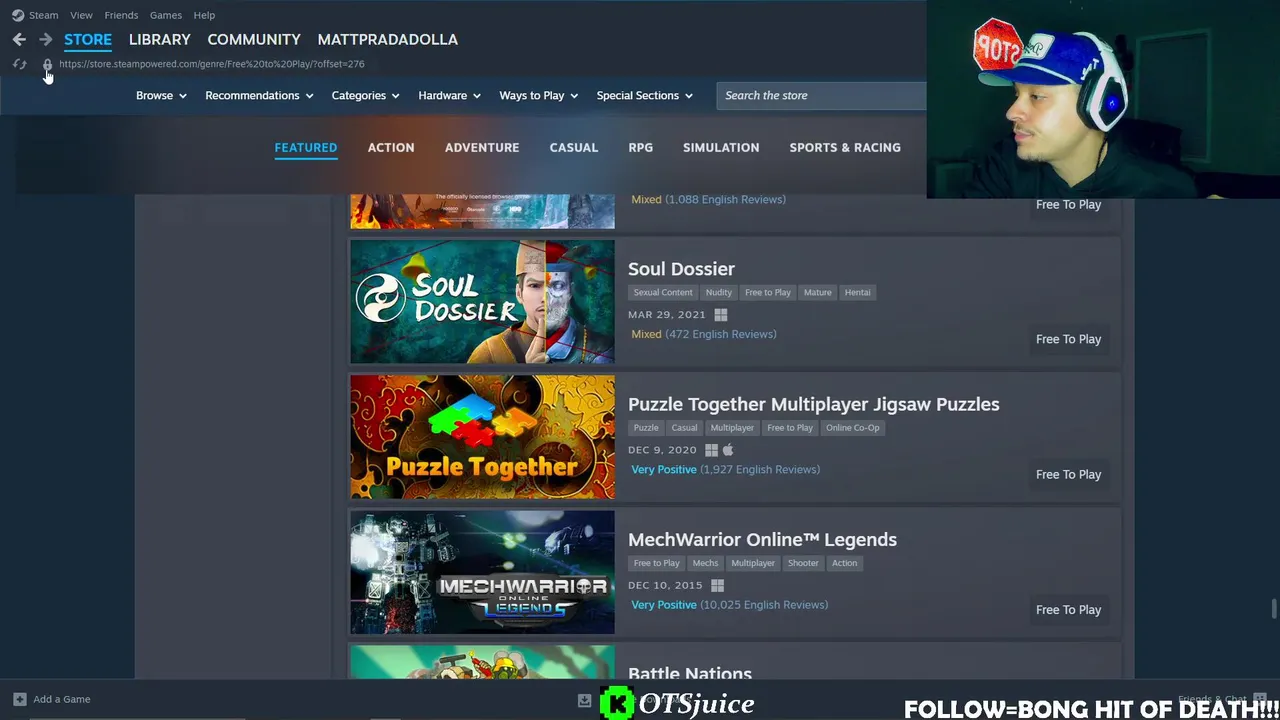This screenshot has width=1280, height=720.
Task: Open the Steam menu
Action: tap(43, 15)
